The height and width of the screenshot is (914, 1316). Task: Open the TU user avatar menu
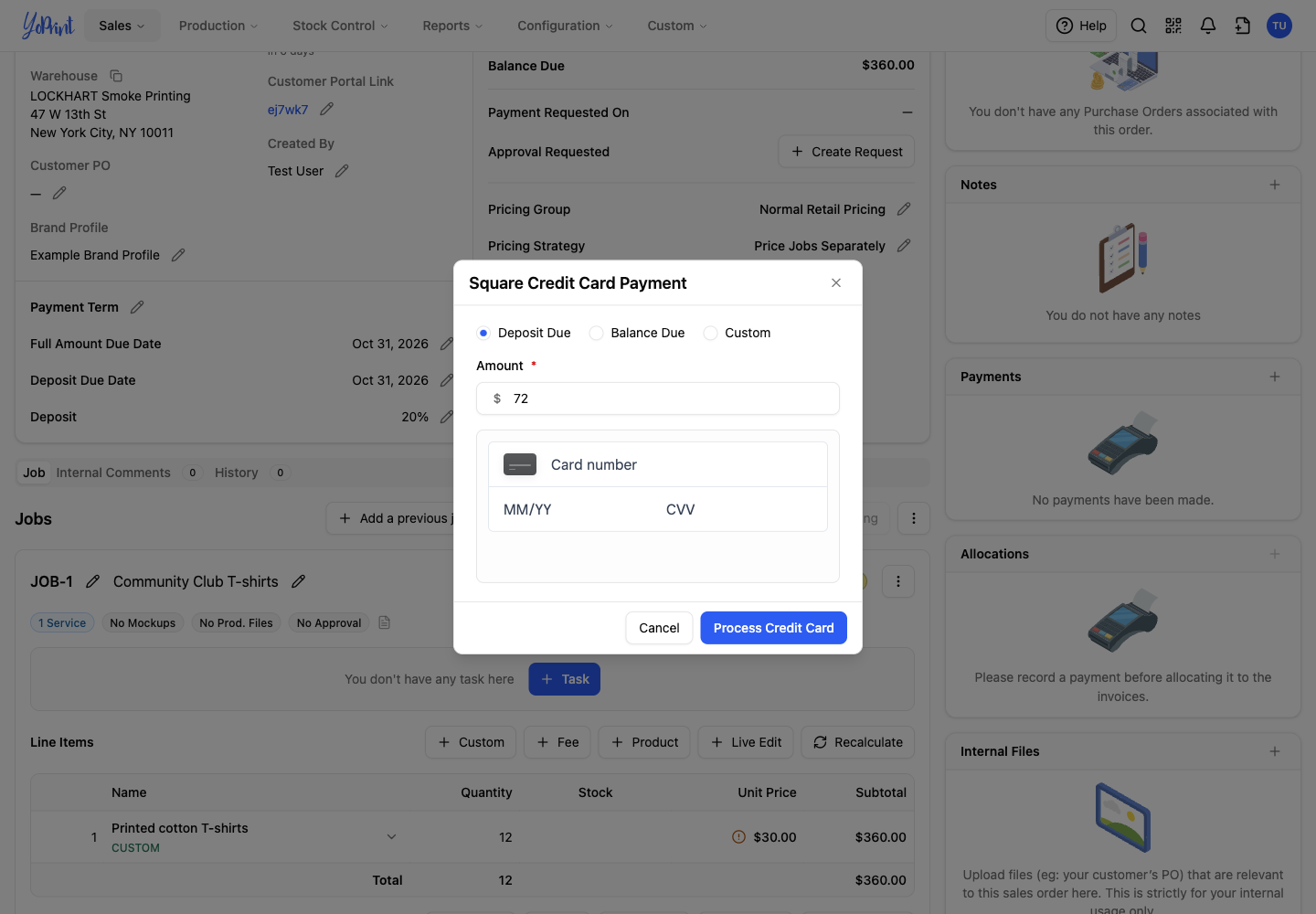point(1279,26)
